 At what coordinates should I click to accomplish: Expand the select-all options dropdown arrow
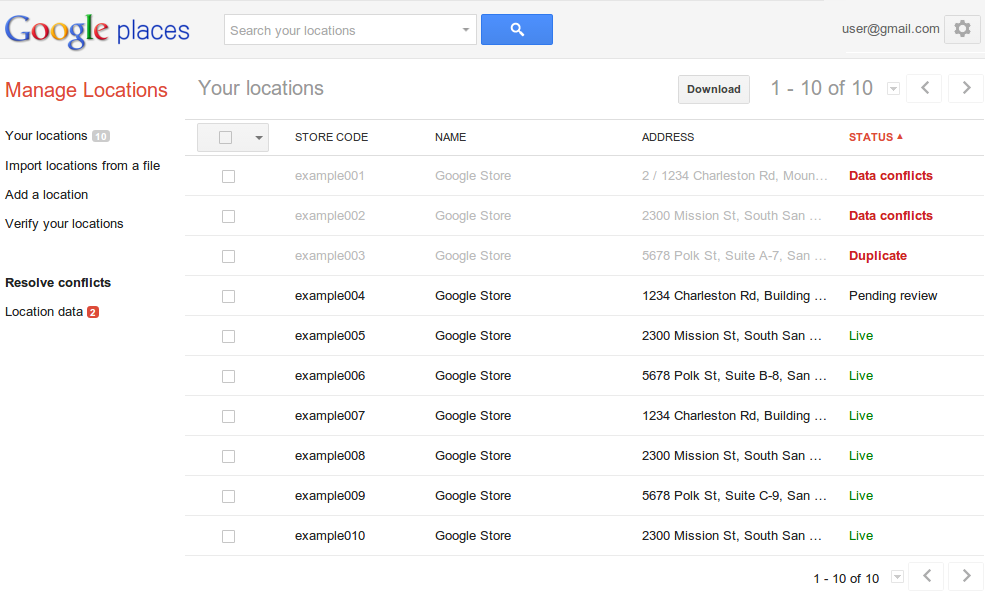pos(259,138)
